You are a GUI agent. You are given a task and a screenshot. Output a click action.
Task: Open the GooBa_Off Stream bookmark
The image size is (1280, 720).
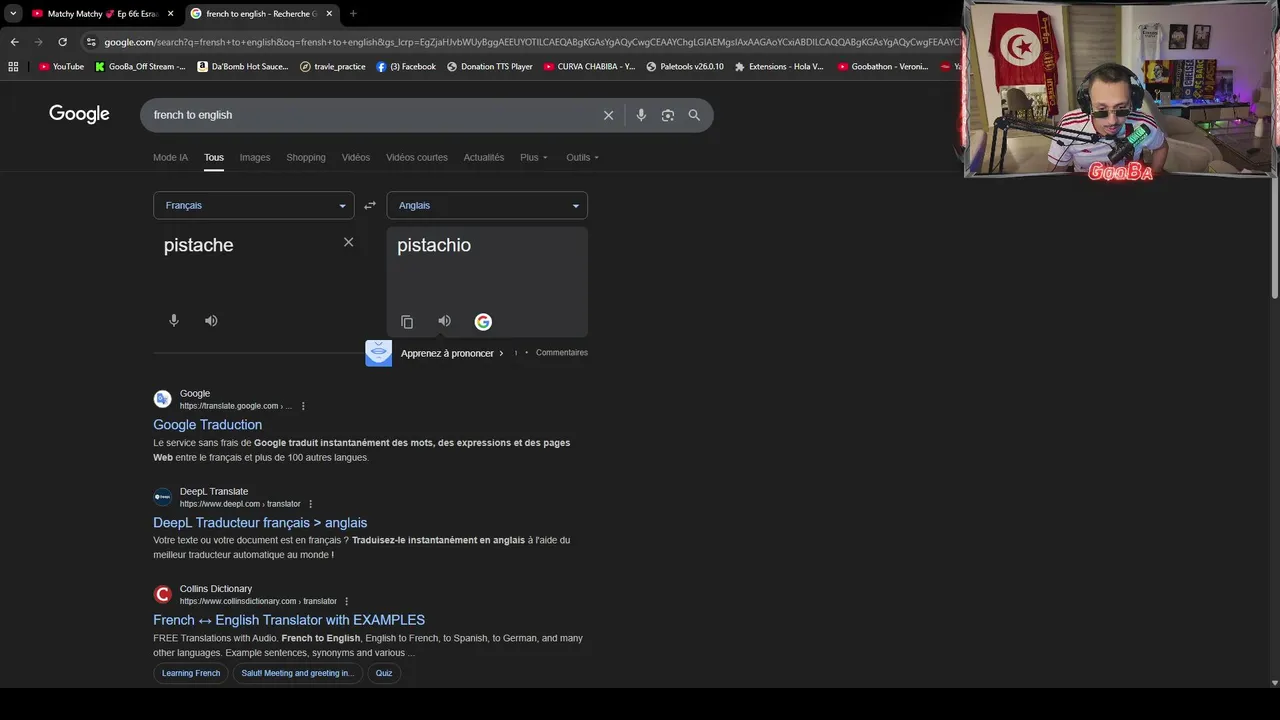tap(140, 67)
